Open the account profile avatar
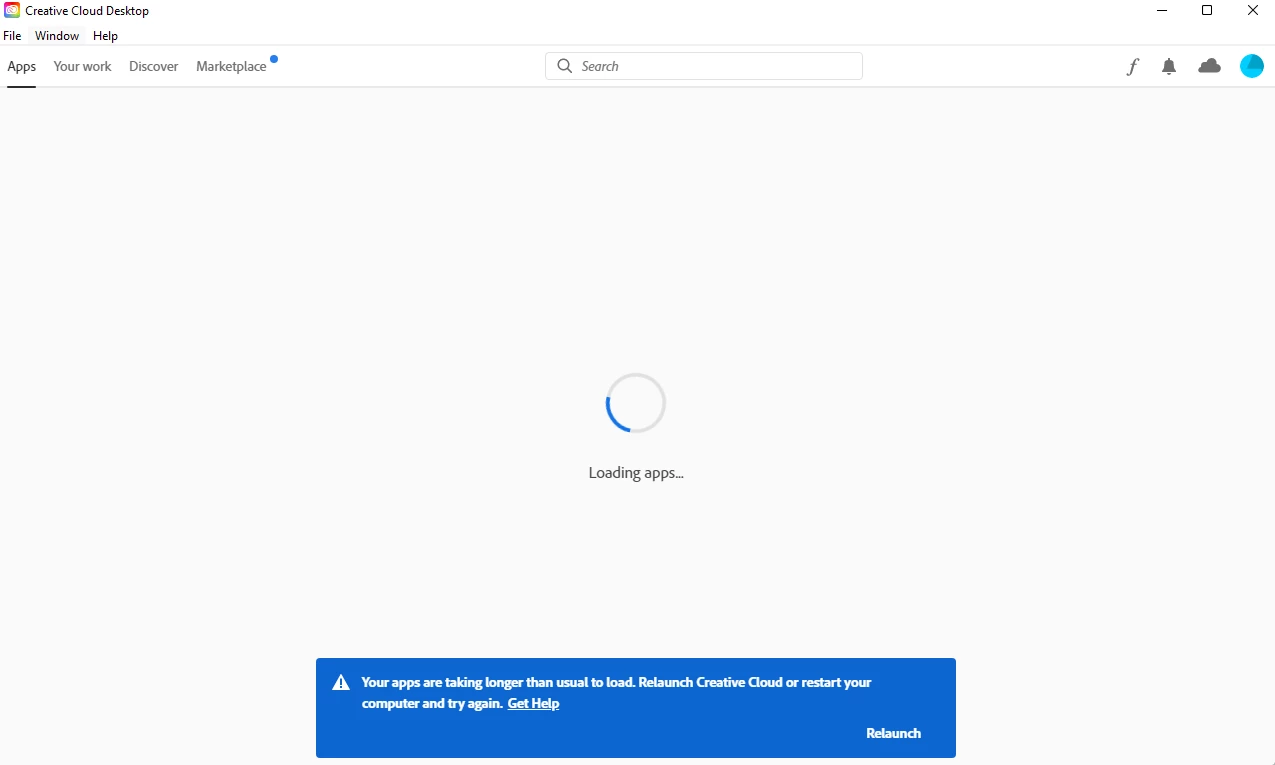This screenshot has height=765, width=1275. [x=1252, y=66]
